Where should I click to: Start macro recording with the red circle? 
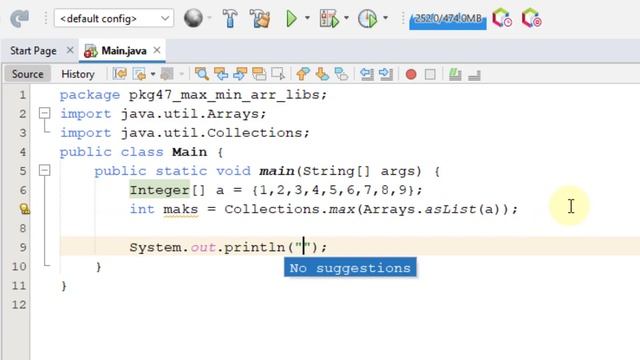411,74
